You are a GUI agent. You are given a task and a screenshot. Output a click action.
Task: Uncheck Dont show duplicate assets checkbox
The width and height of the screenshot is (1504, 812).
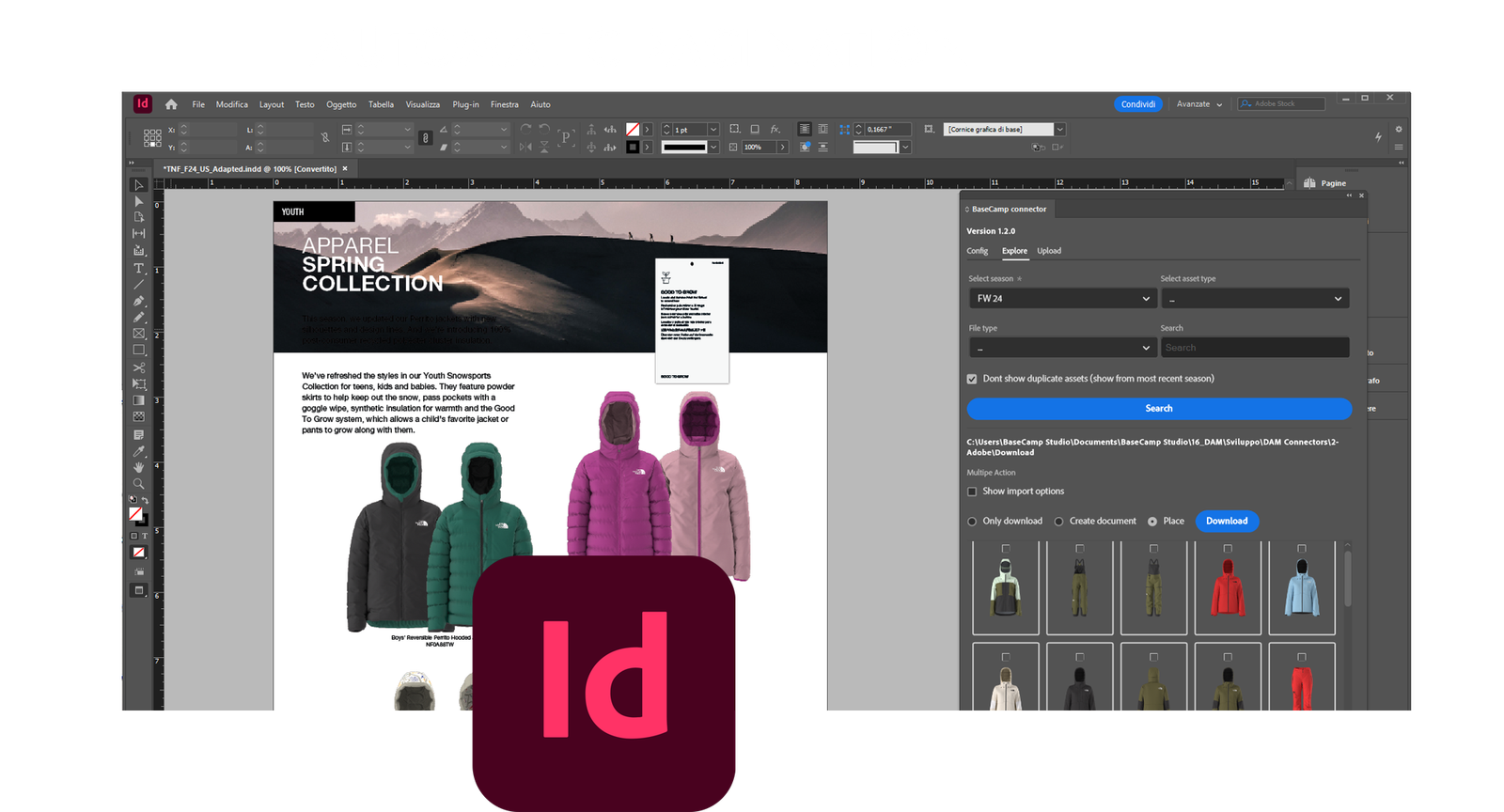[x=972, y=379]
